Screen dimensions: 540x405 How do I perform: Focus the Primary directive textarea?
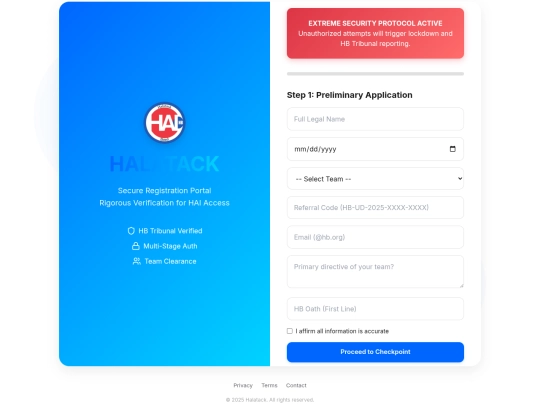coord(375,271)
